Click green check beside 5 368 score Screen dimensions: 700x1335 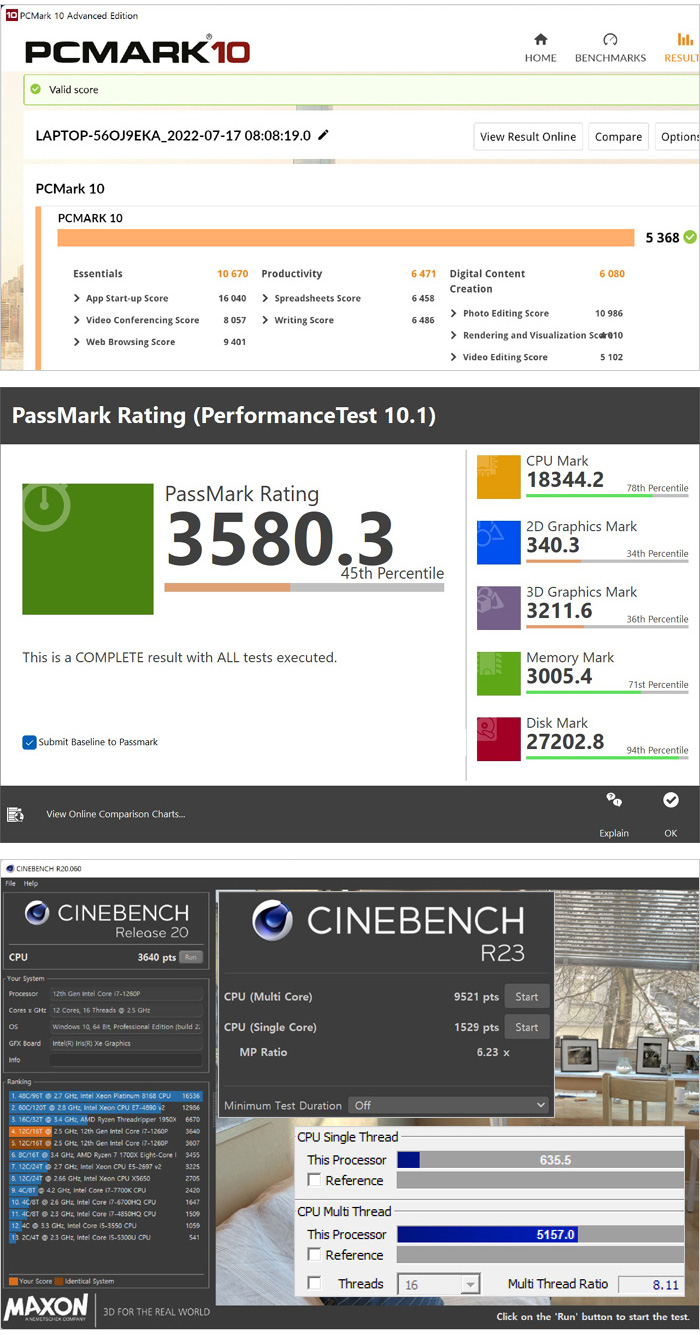click(x=690, y=237)
